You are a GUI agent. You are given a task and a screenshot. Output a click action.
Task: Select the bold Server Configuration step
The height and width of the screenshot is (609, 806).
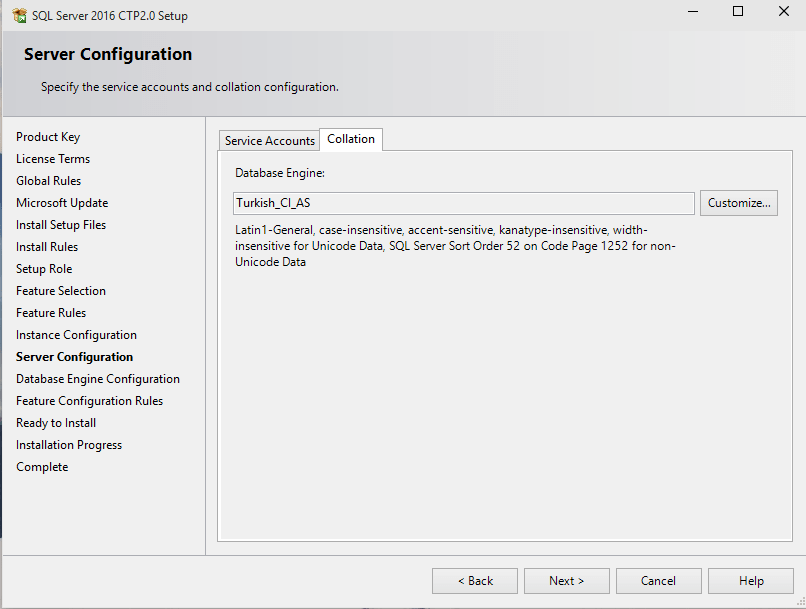[74, 357]
